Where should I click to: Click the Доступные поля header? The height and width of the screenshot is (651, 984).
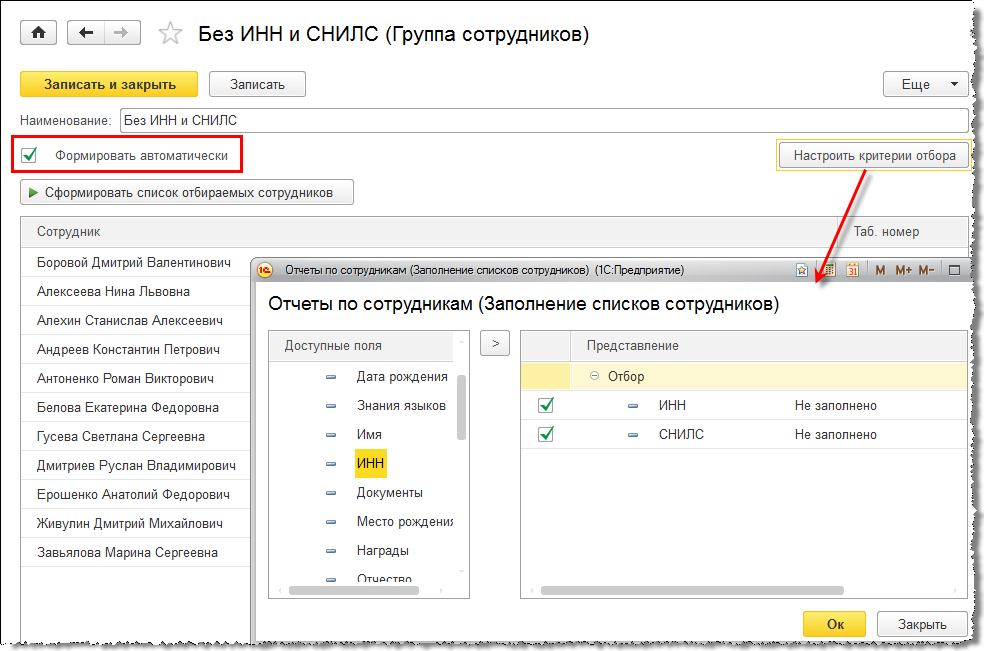point(361,346)
